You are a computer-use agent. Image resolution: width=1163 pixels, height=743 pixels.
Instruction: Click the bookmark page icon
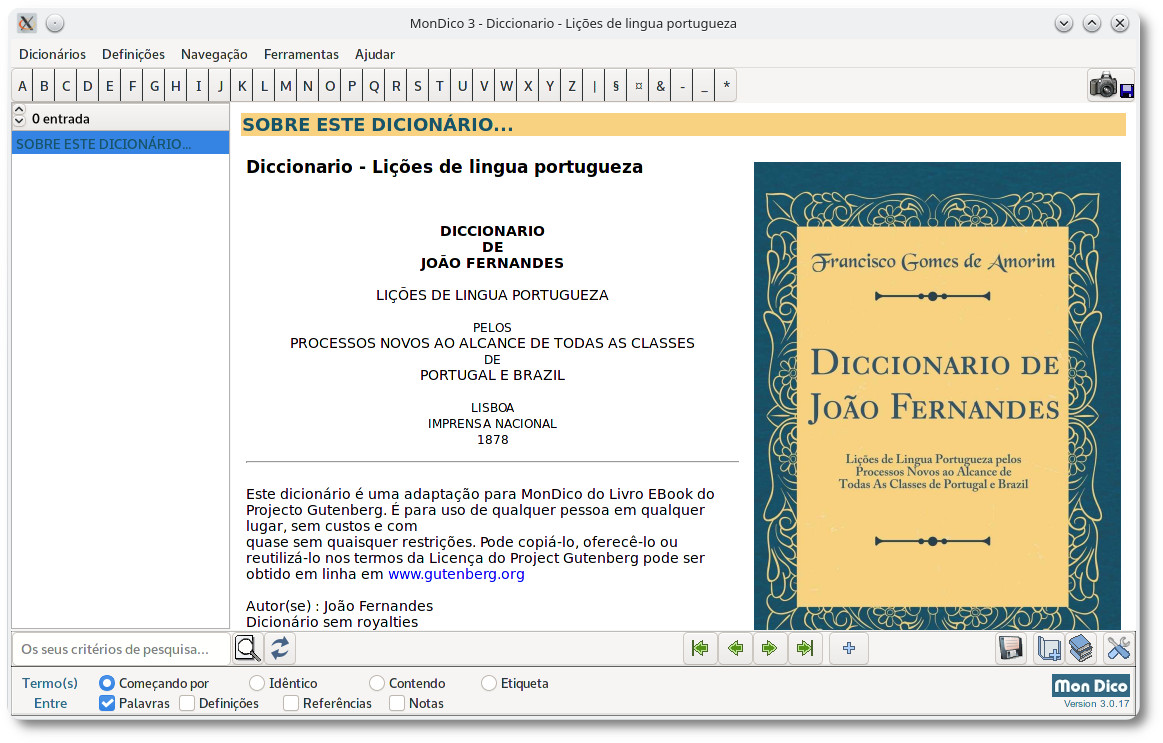(1048, 648)
